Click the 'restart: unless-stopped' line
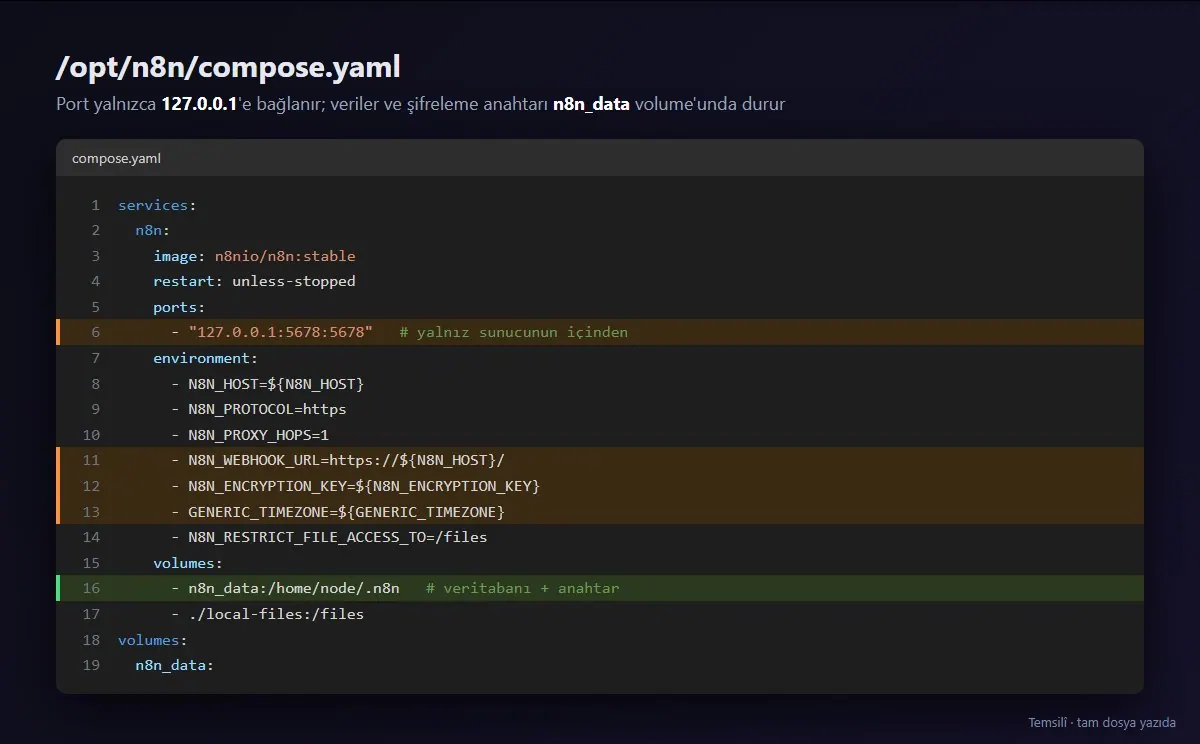This screenshot has height=744, width=1200. pyautogui.click(x=254, y=281)
